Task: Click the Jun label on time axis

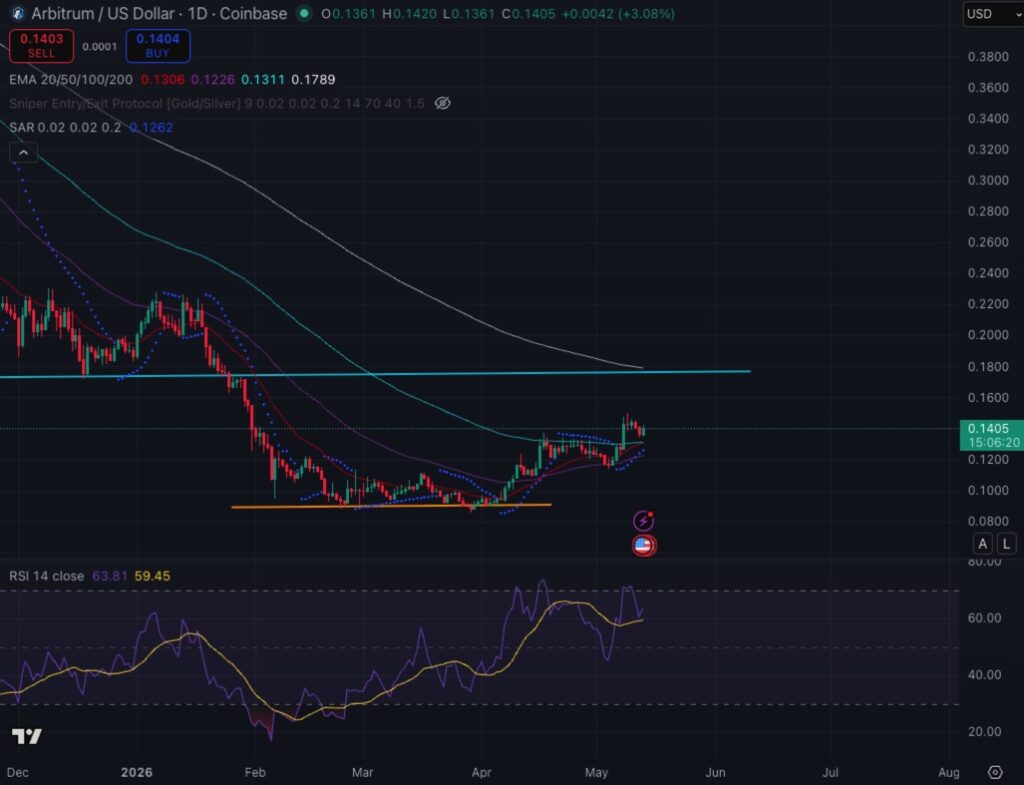Action: 715,773
